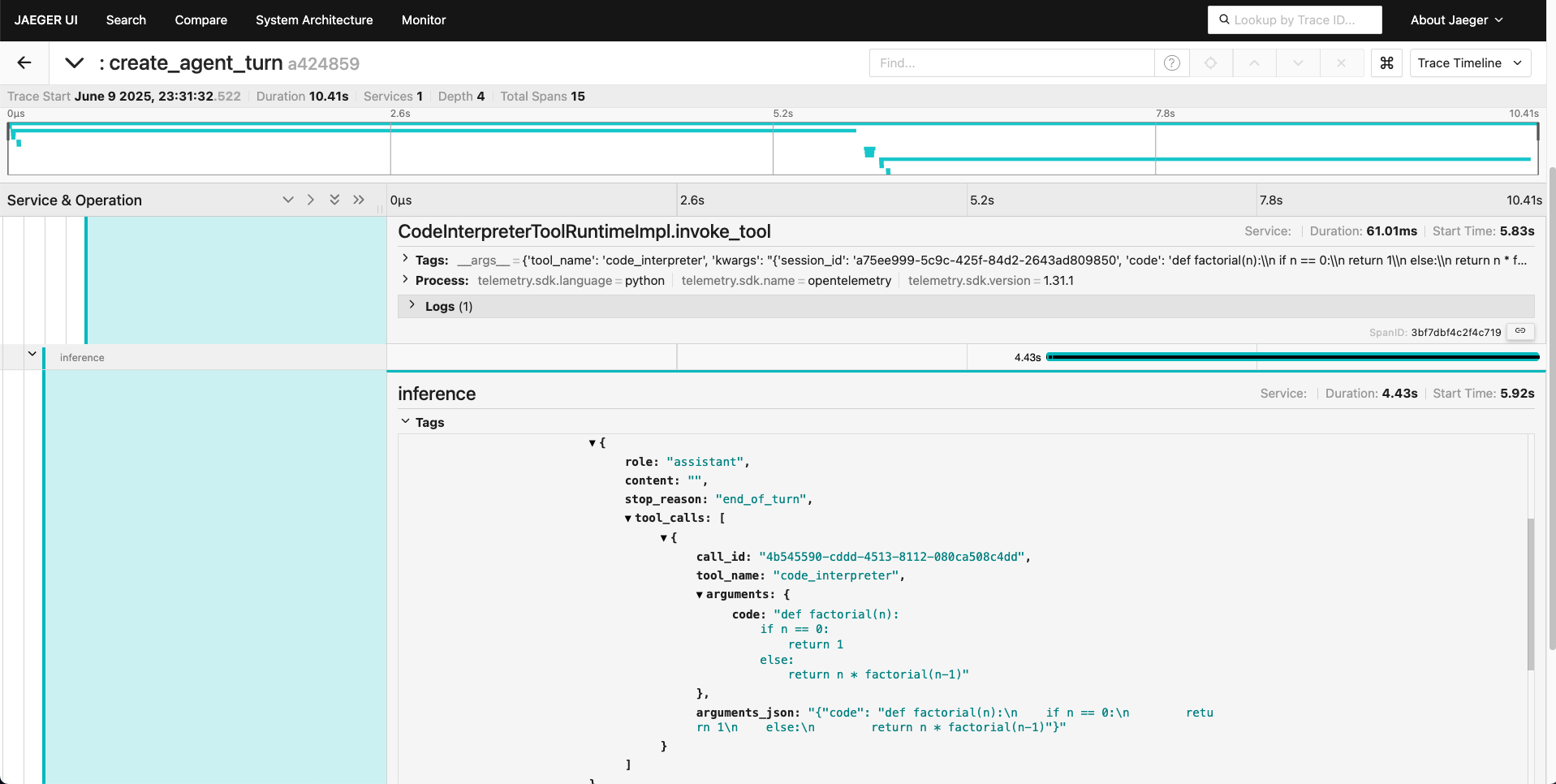Click the 5.2s tick in the minimap
Screen dimensions: 1556x784
pos(782,114)
